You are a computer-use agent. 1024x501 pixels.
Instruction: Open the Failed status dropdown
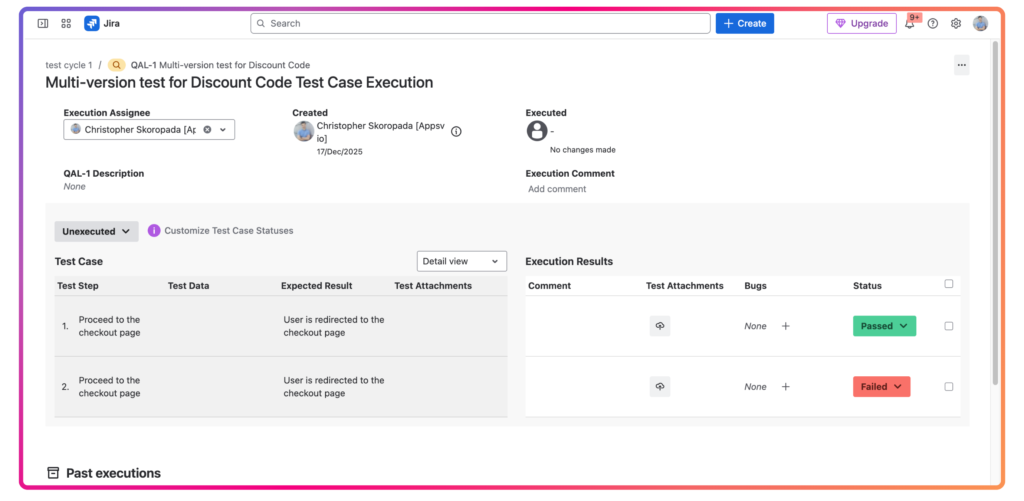click(881, 387)
